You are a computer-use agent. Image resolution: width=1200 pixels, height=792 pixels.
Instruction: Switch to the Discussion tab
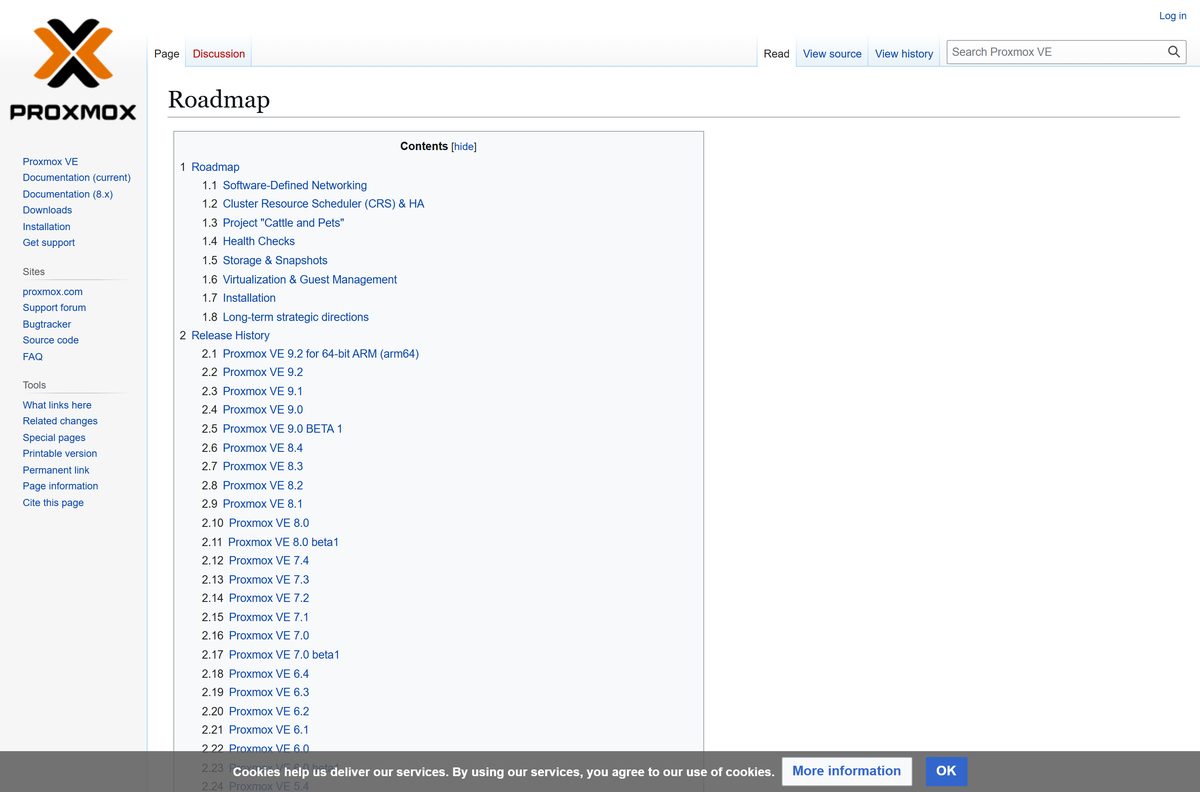click(x=219, y=54)
